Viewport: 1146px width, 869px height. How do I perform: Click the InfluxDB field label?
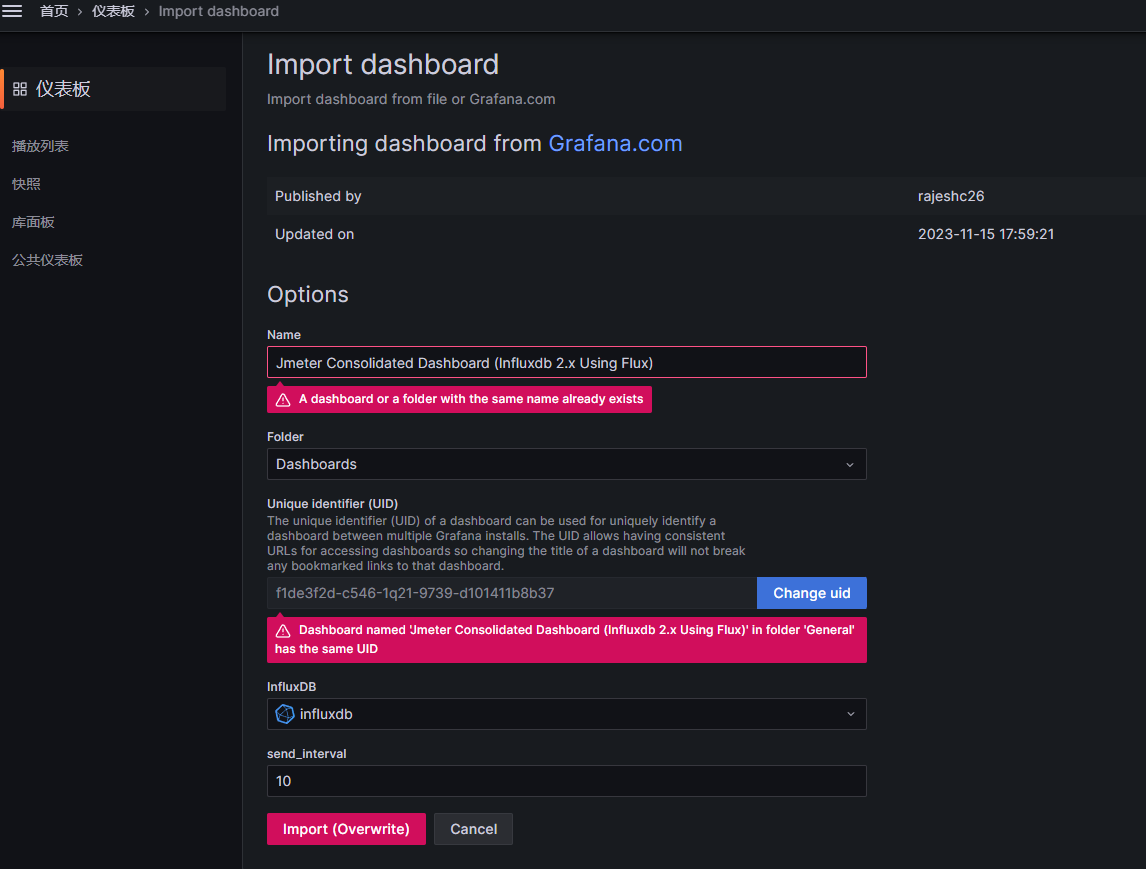[292, 686]
